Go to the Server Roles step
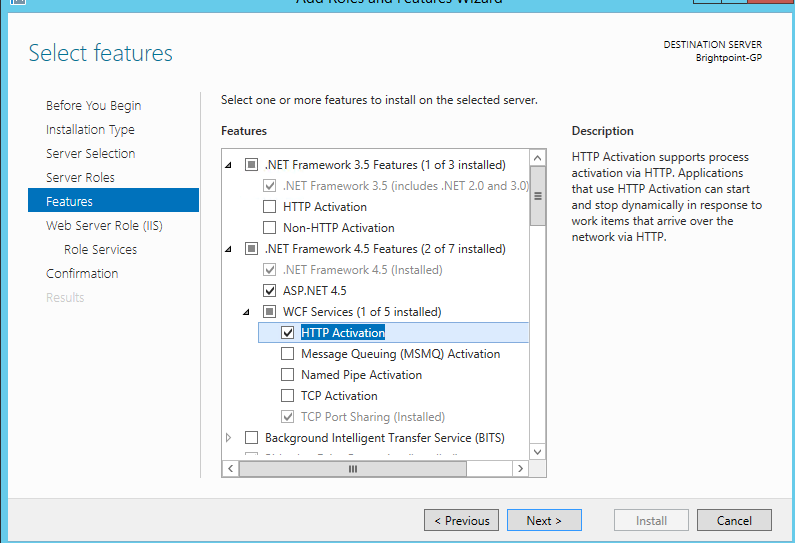 [80, 177]
